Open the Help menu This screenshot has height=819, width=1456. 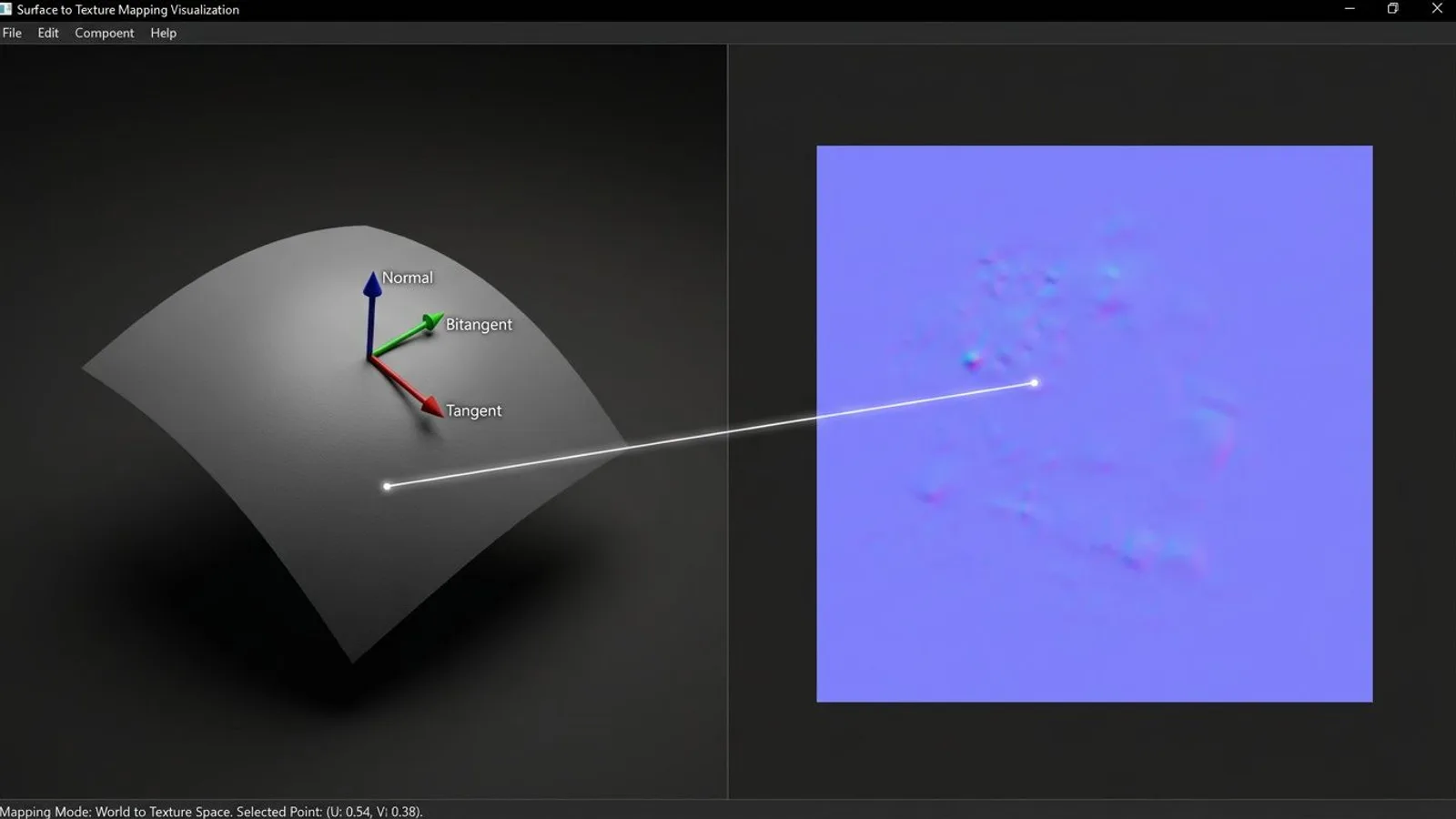coord(164,33)
